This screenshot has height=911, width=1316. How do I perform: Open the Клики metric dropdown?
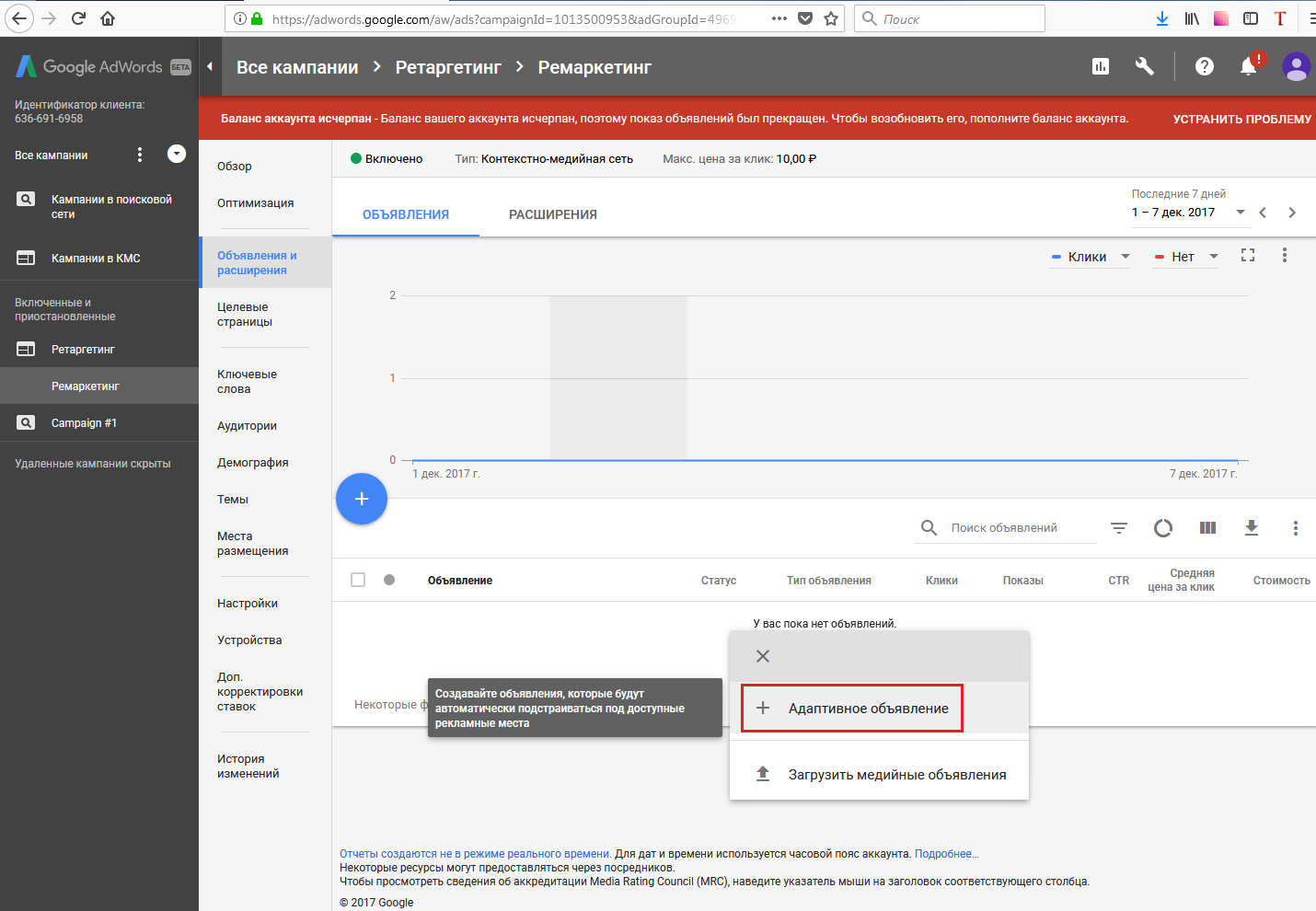pyautogui.click(x=1091, y=257)
